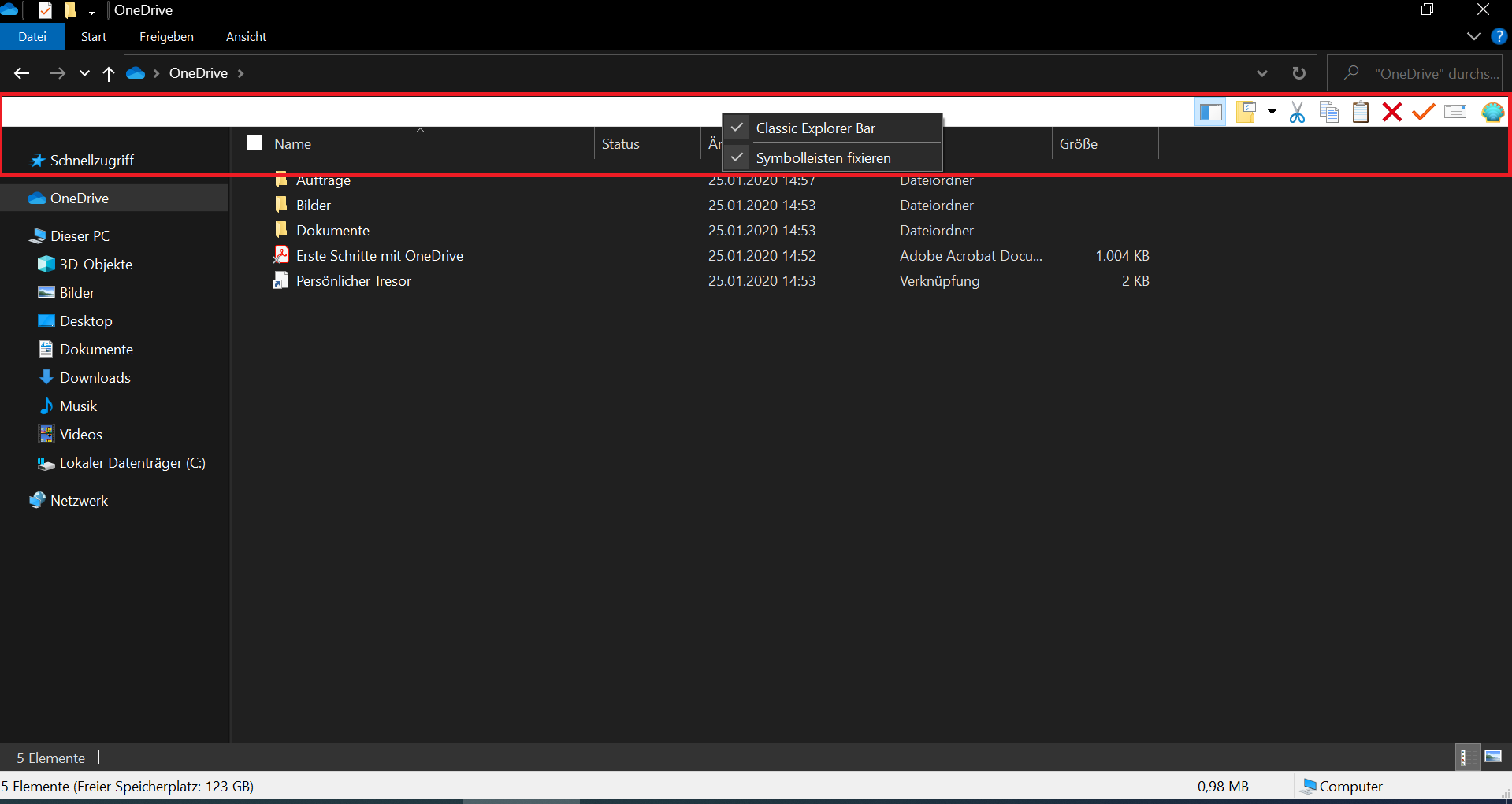Open Help via blue question mark icon

pyautogui.click(x=1499, y=36)
